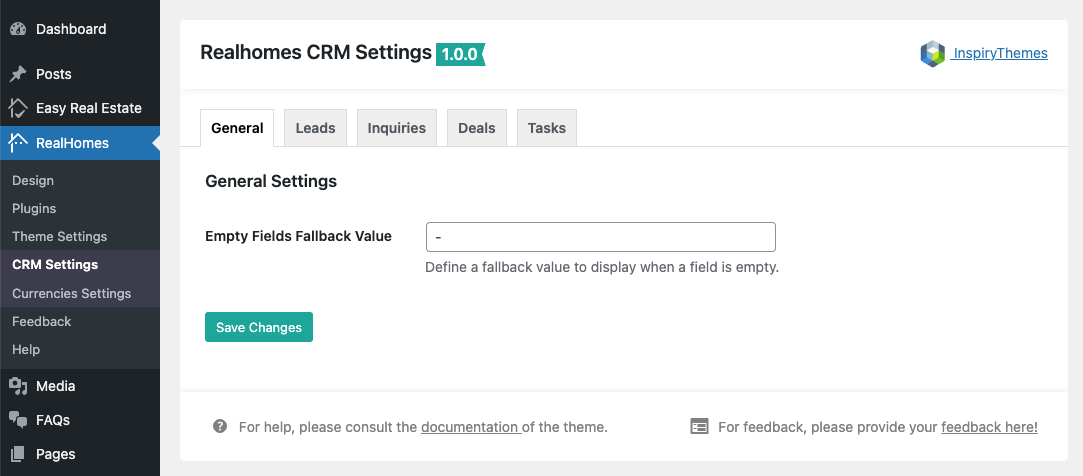The width and height of the screenshot is (1083, 476).
Task: Open the Inquiries tab
Action: pos(396,128)
